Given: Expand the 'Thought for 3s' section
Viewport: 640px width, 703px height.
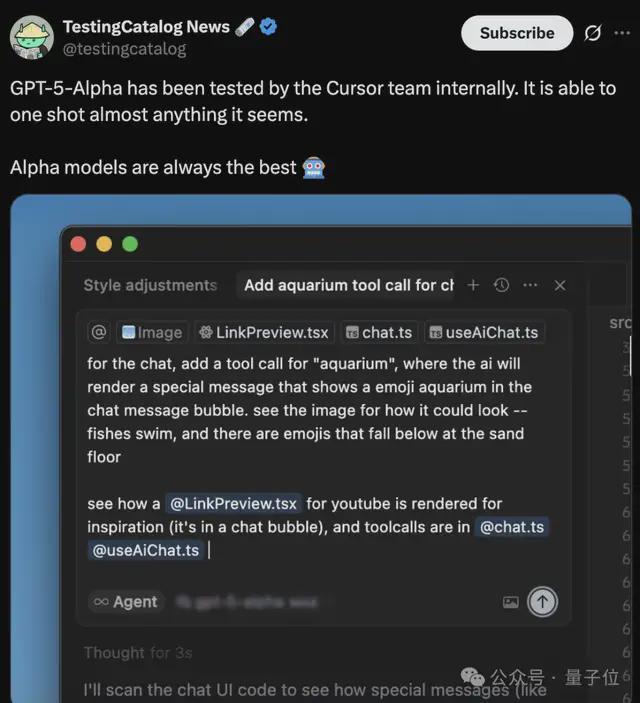Looking at the screenshot, I should (x=138, y=653).
